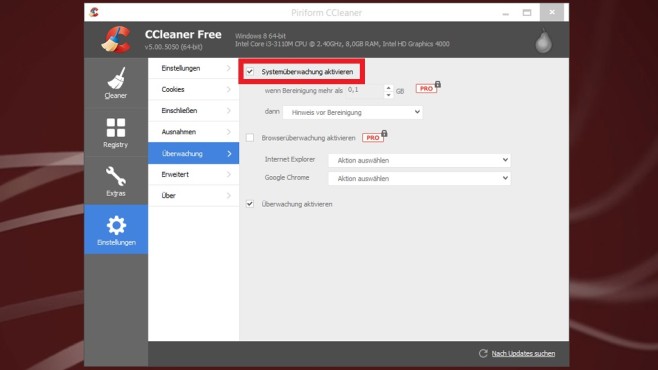Toggle Systemüberwachung aktivieren checkbox
Viewport: 658px width, 370px height.
coord(250,72)
